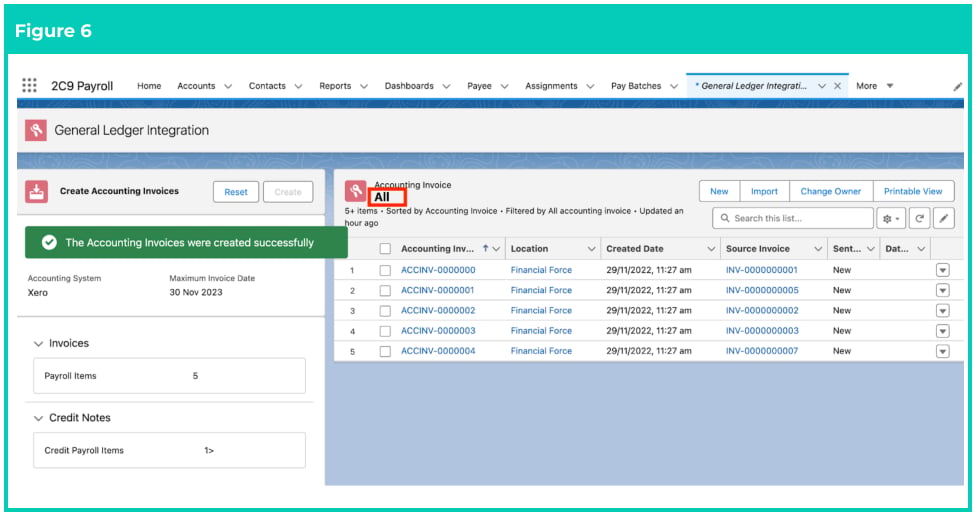Click the General Ledger Integration page icon

pos(36,130)
